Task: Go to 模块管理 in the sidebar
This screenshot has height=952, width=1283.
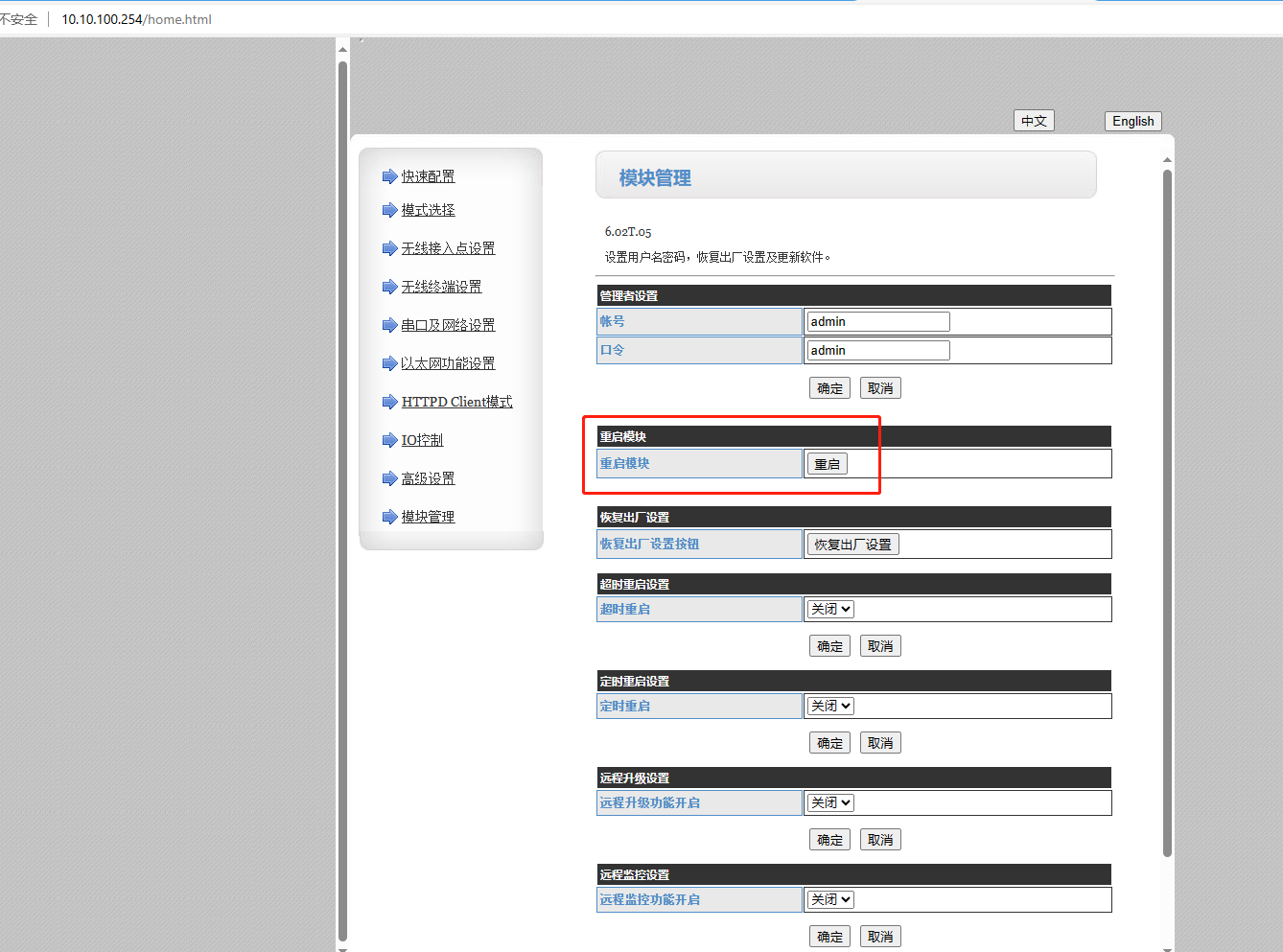Action: point(428,517)
